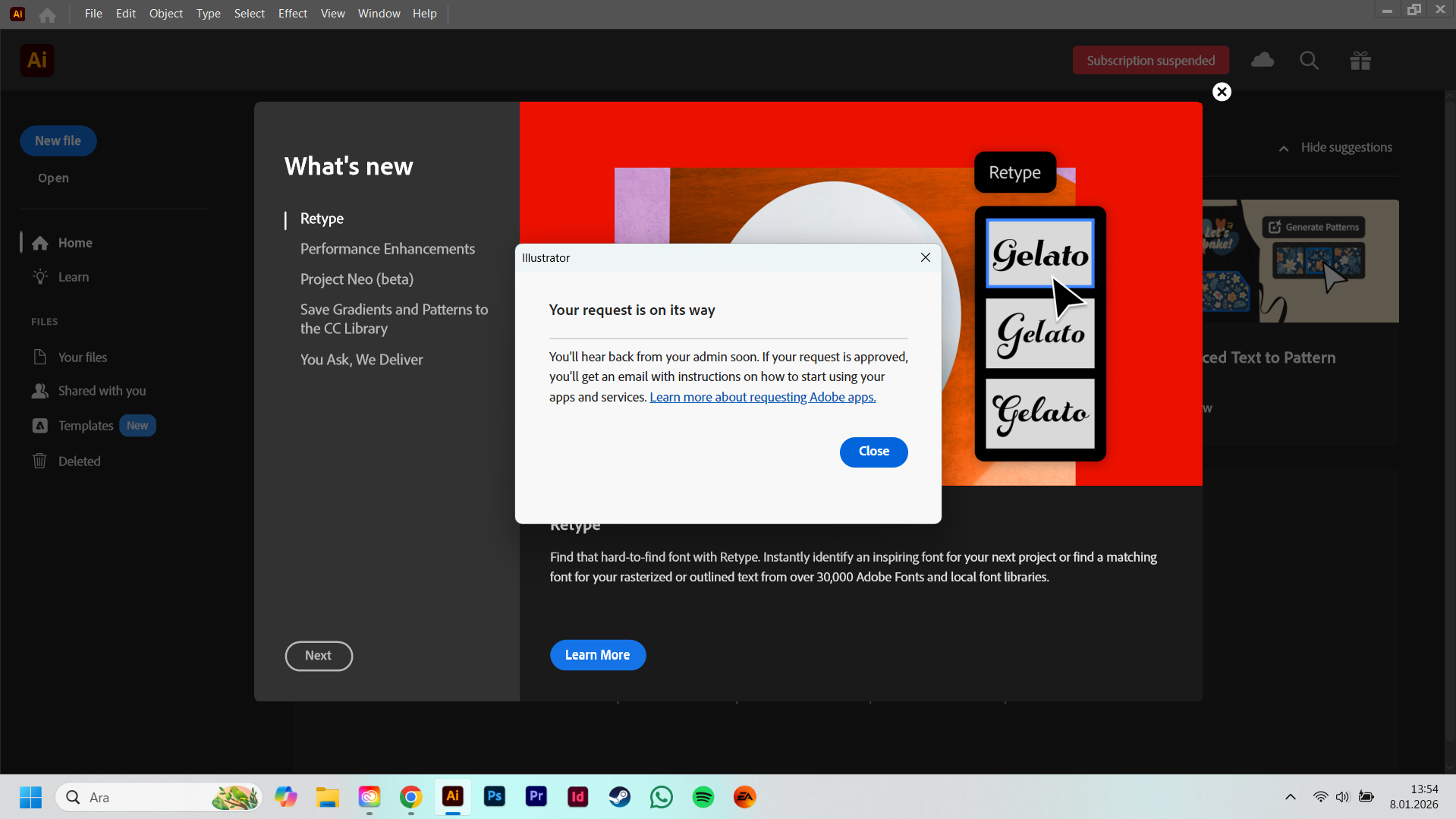Click the Learn lightbulb icon

tap(40, 277)
